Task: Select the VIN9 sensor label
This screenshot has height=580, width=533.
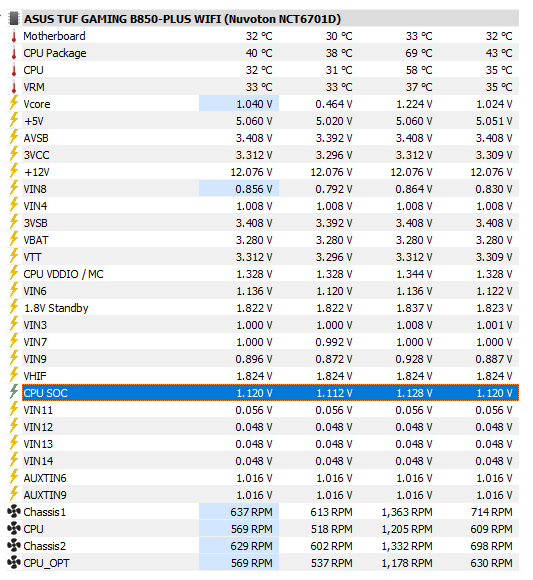Action: pos(35,359)
